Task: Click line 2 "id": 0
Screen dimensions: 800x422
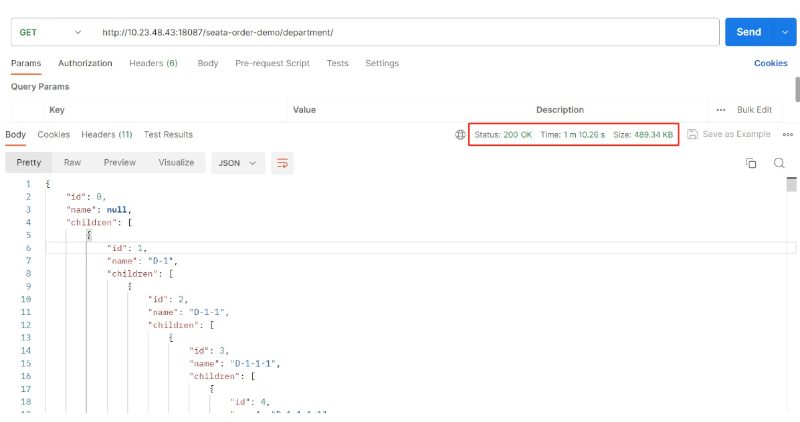Action: click(86, 196)
